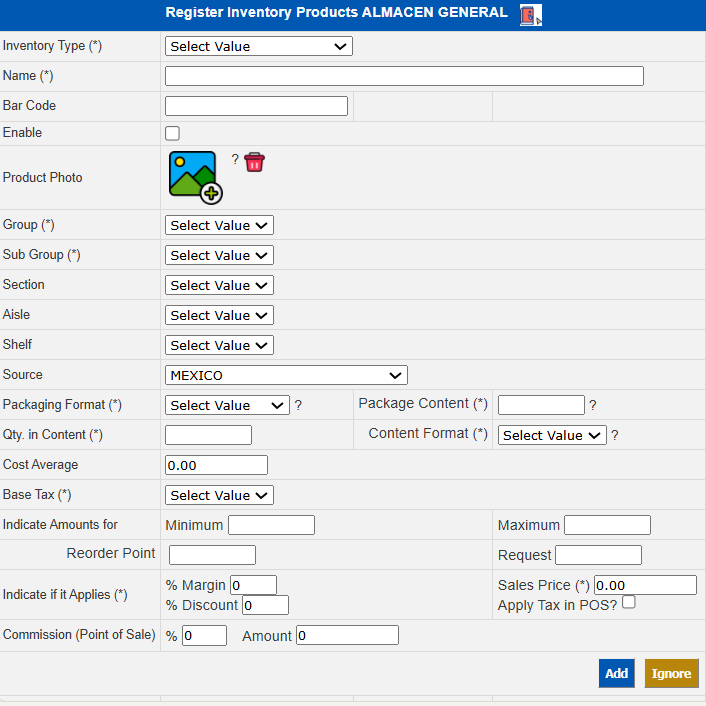Open the Inventory Type dropdown
Image resolution: width=706 pixels, height=706 pixels.
tap(258, 46)
